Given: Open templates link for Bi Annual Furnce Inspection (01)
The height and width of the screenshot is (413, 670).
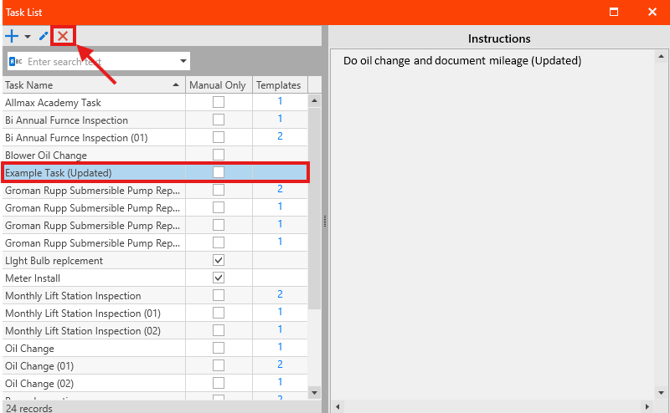Looking at the screenshot, I should click(280, 136).
